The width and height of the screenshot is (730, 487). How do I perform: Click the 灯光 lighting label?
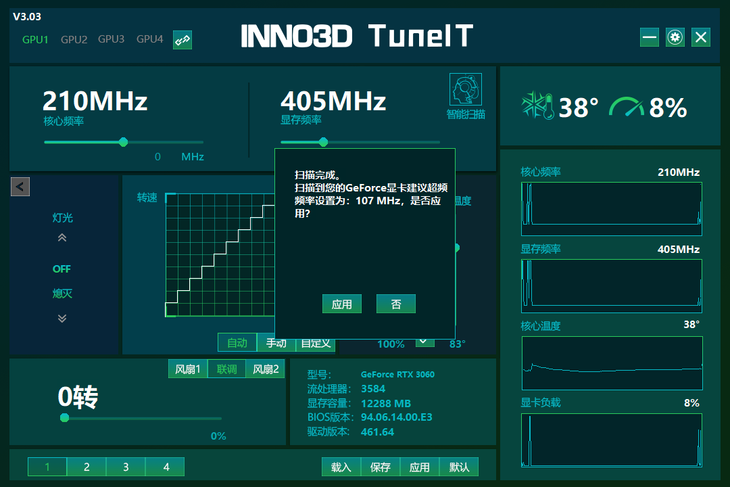coord(62,218)
